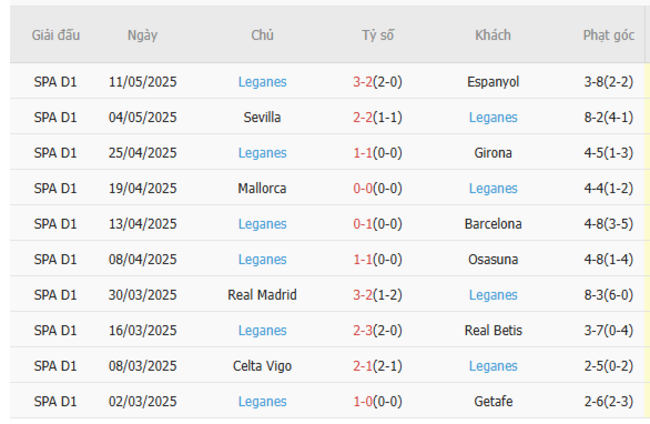Click the Mallorca home team name
Screen dimensions: 650x424
[x=262, y=188]
